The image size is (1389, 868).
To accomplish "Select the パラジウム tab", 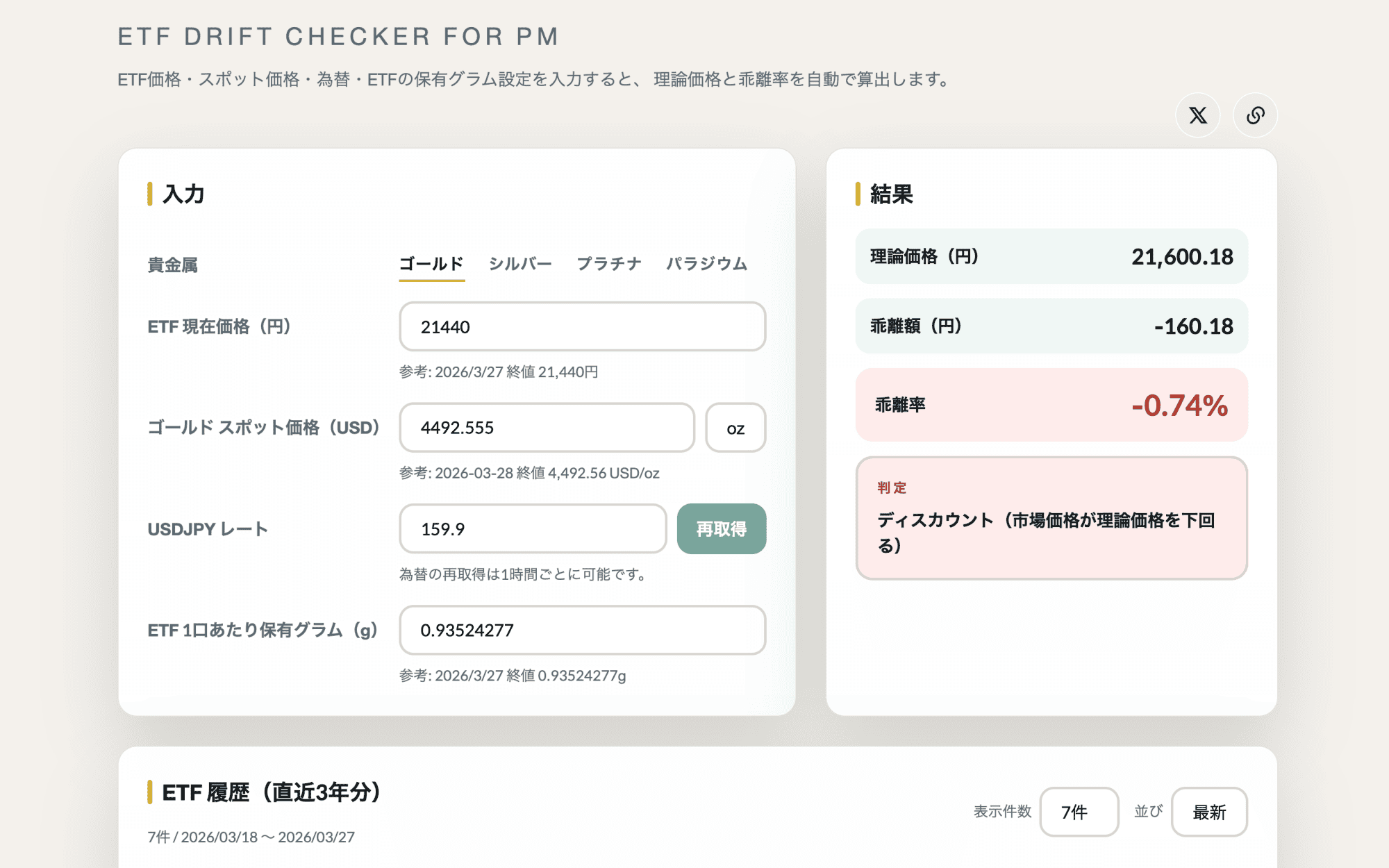I will (706, 264).
